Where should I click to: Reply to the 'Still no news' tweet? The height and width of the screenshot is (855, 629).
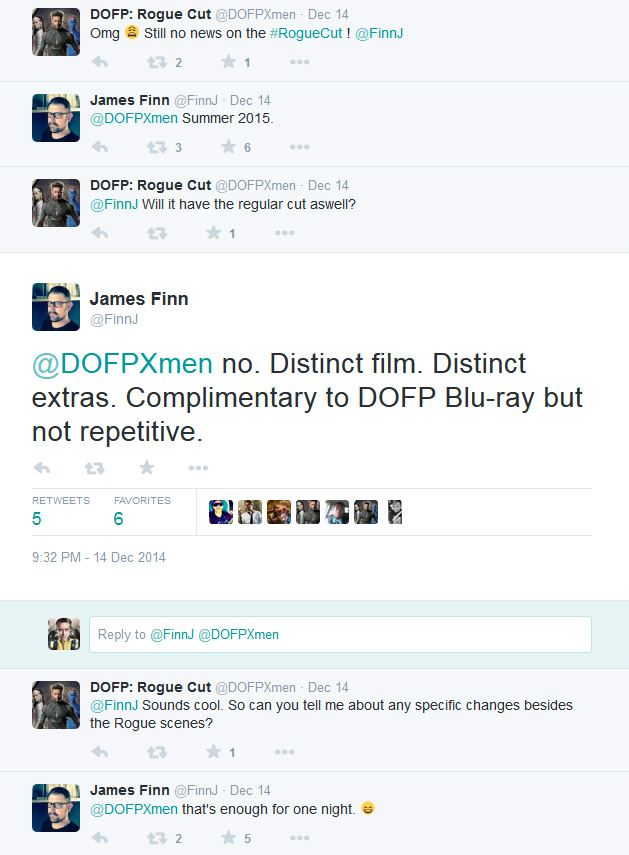100,62
